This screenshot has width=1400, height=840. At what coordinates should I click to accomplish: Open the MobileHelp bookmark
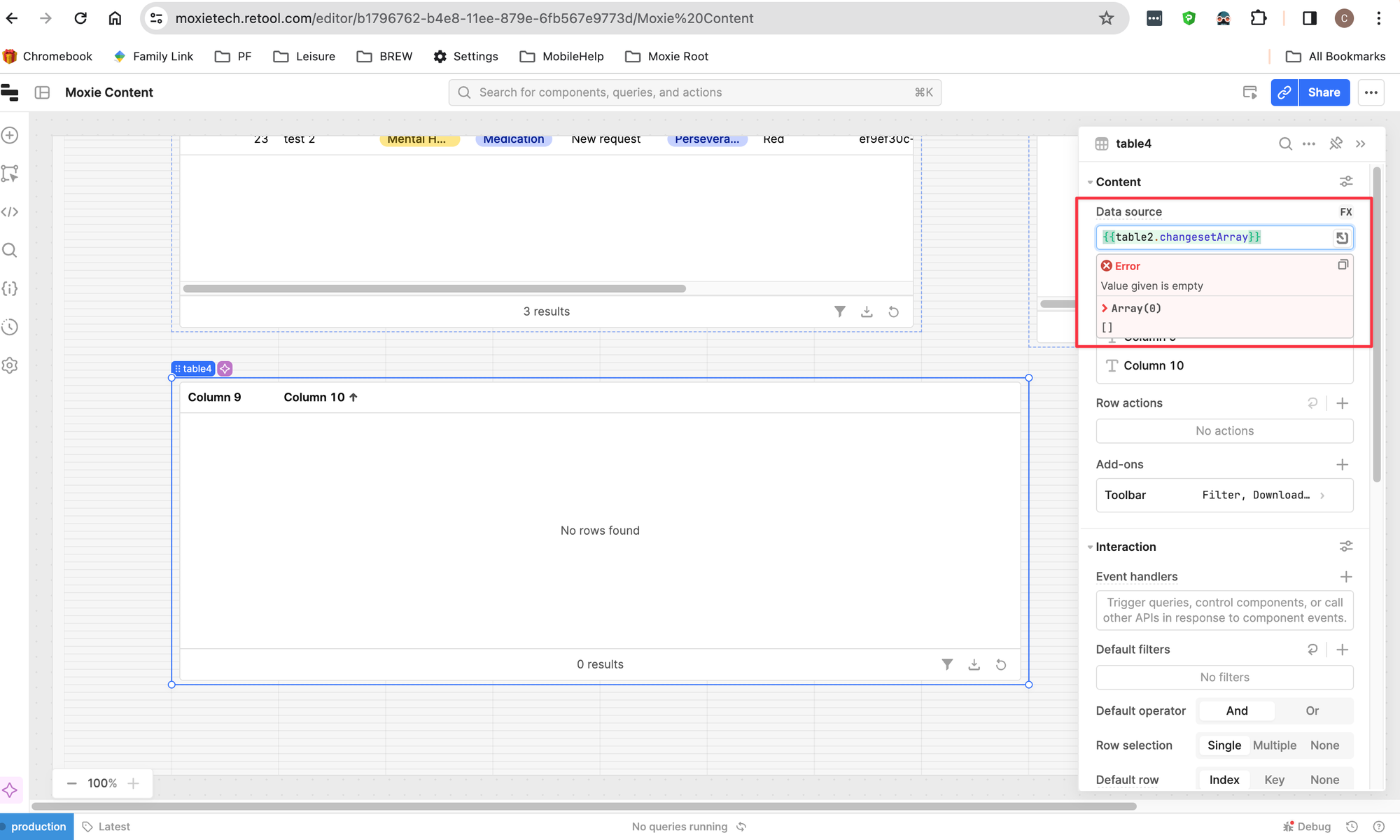tap(561, 56)
